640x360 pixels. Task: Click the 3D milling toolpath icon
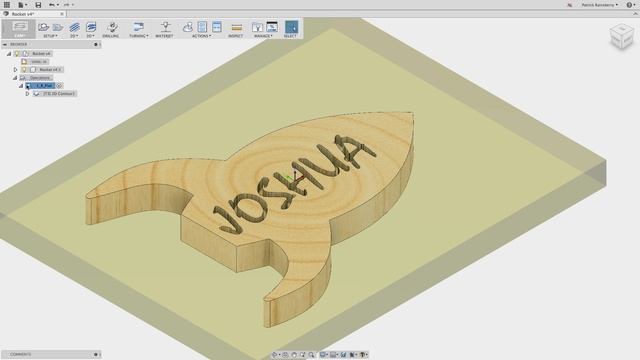(x=91, y=27)
